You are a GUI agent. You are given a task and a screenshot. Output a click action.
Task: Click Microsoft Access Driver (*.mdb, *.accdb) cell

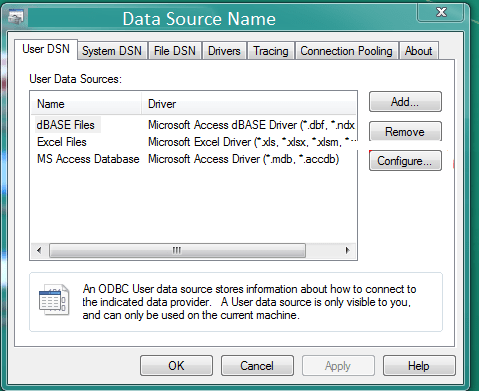pos(244,159)
